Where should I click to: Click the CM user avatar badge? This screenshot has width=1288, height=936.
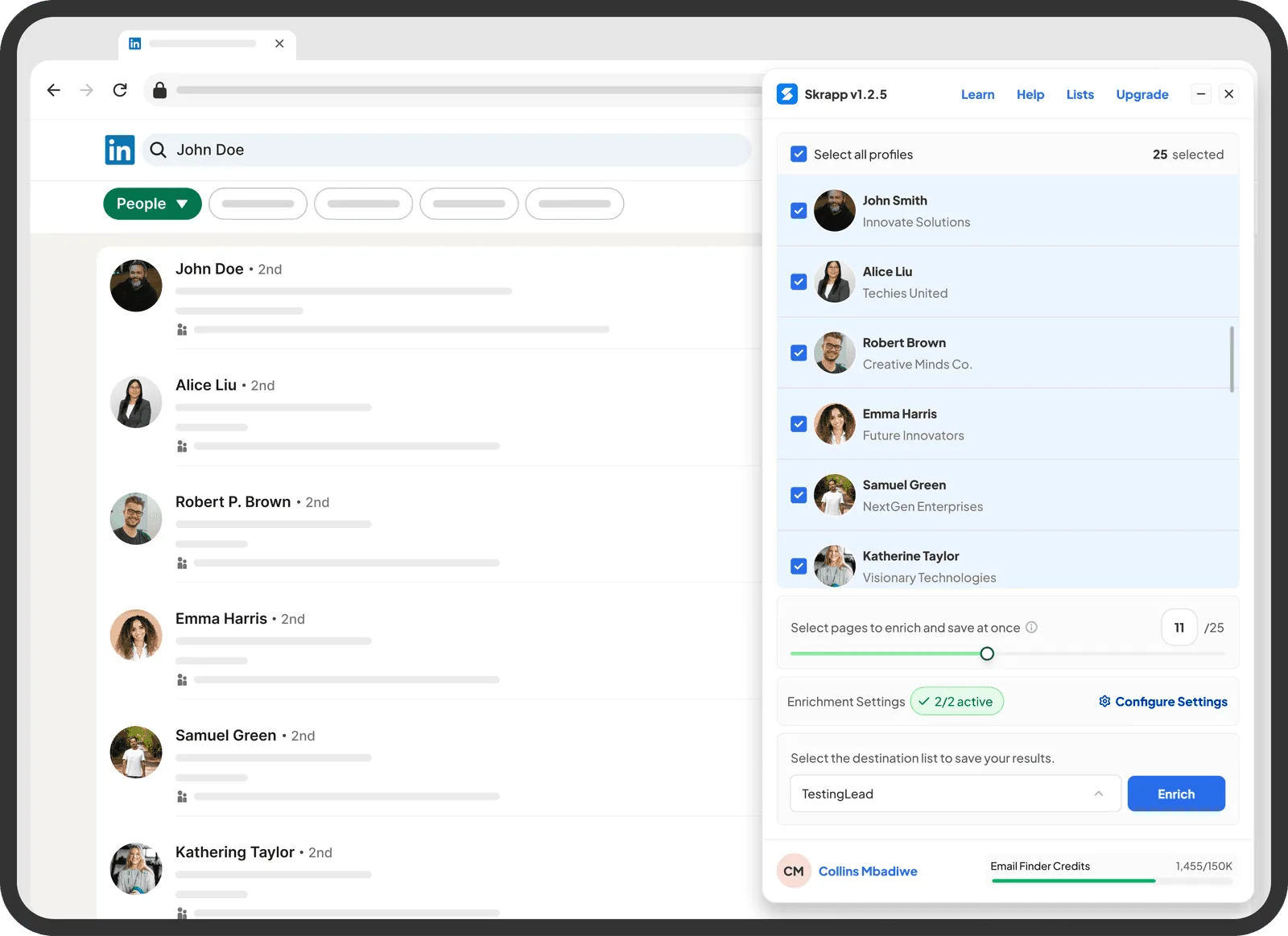(x=794, y=871)
